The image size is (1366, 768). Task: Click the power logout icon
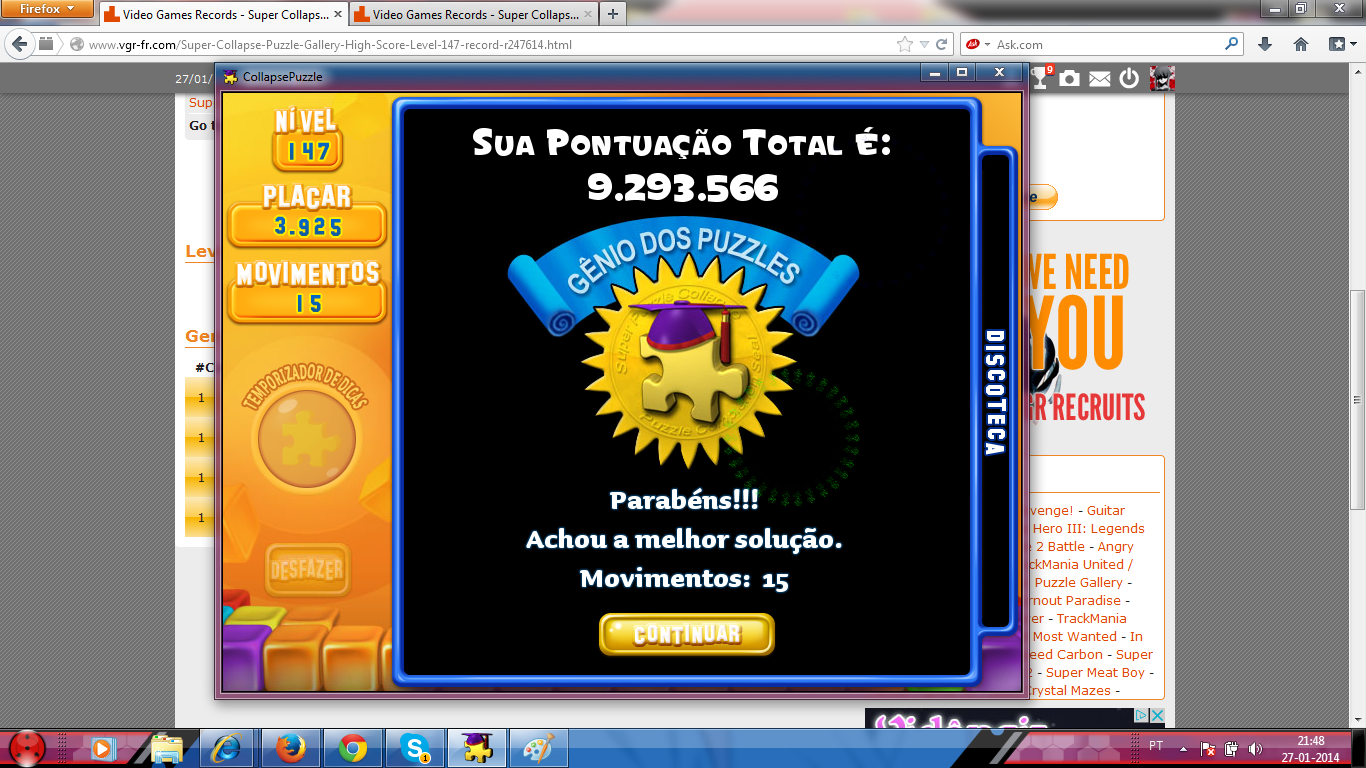click(x=1129, y=79)
